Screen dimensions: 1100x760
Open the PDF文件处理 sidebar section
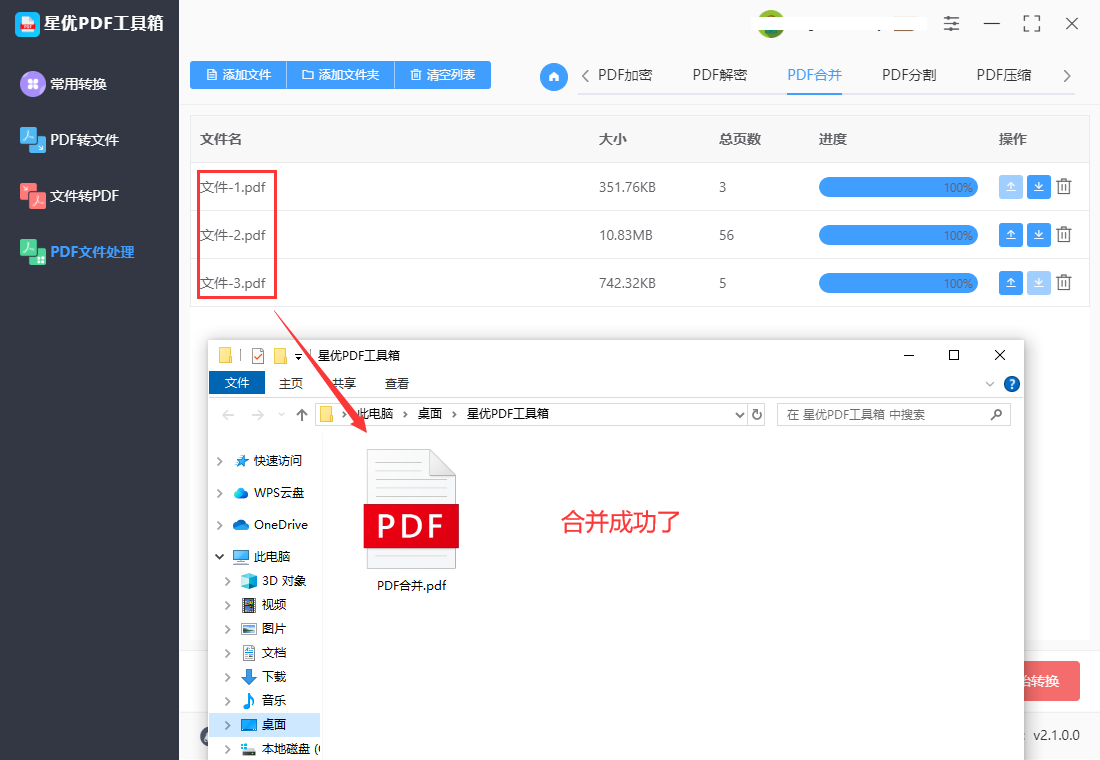tap(88, 252)
